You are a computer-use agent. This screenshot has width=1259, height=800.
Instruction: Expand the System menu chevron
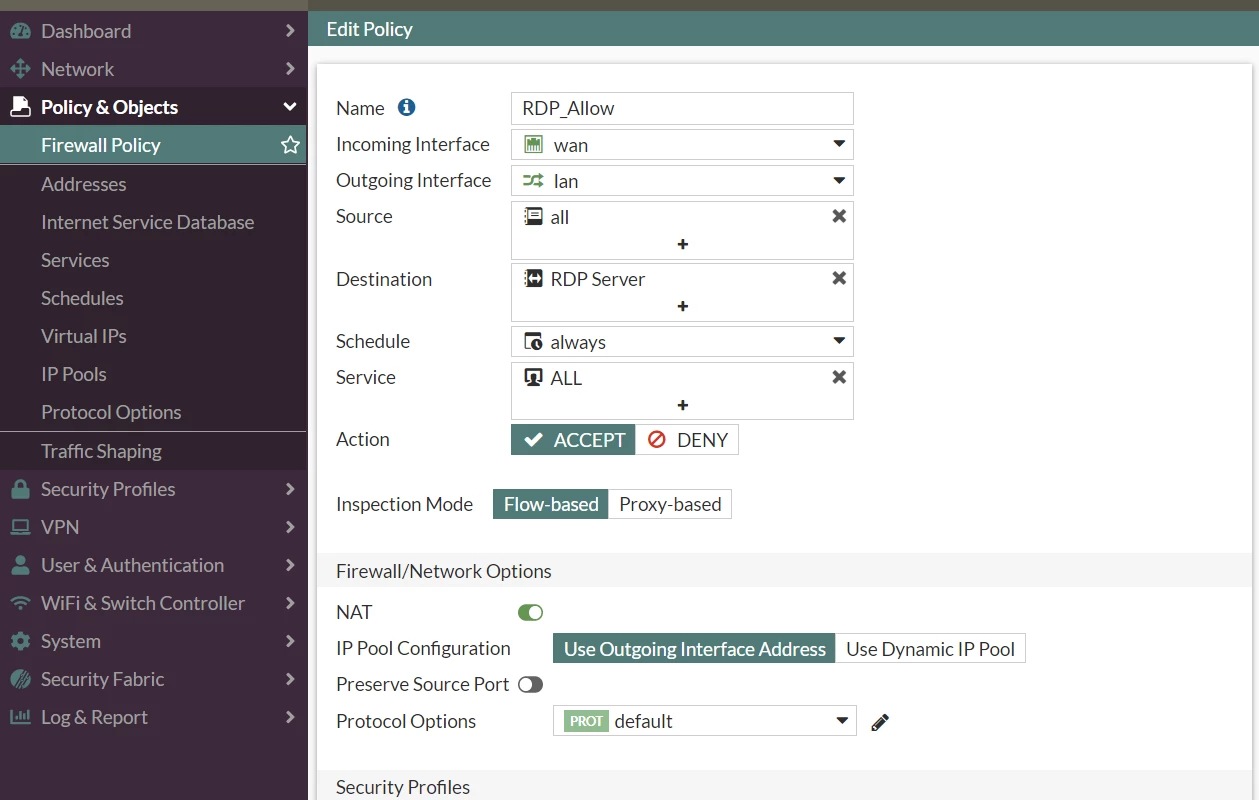pyautogui.click(x=290, y=641)
